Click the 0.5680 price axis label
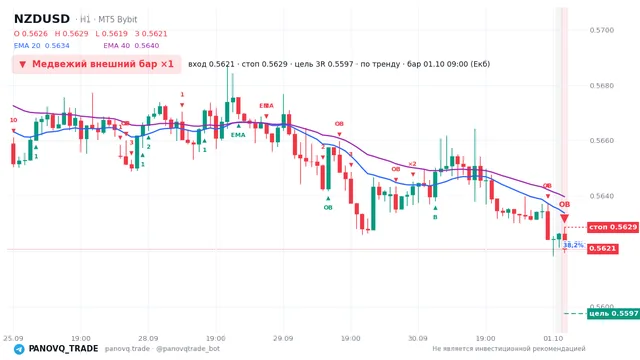The width and height of the screenshot is (640, 360). 602,86
